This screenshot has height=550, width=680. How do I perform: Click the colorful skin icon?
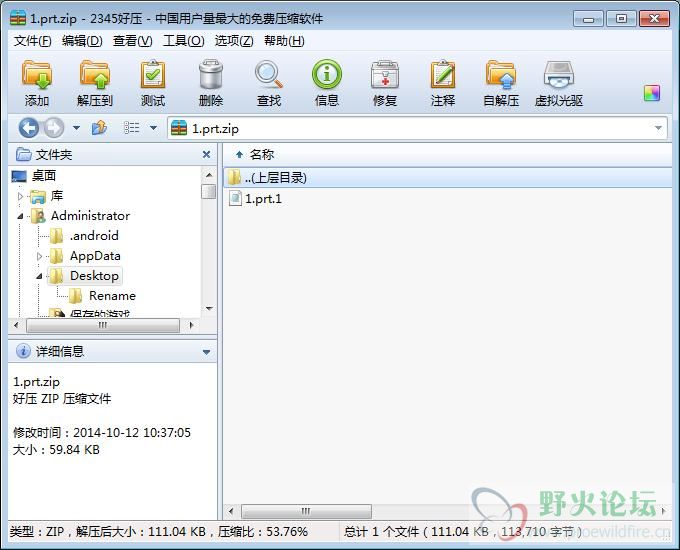[x=652, y=93]
